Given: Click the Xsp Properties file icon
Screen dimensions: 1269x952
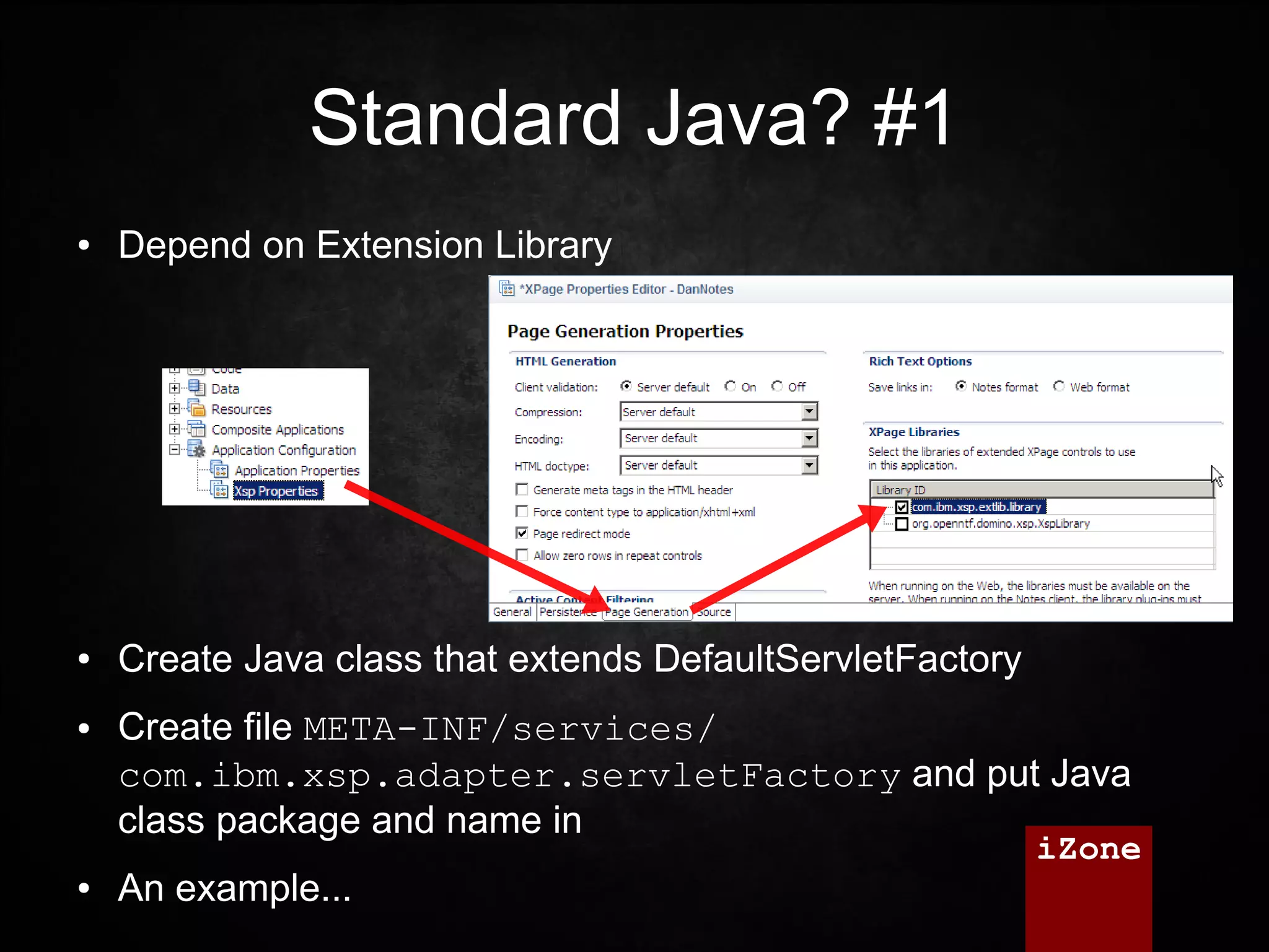Looking at the screenshot, I should tap(219, 490).
